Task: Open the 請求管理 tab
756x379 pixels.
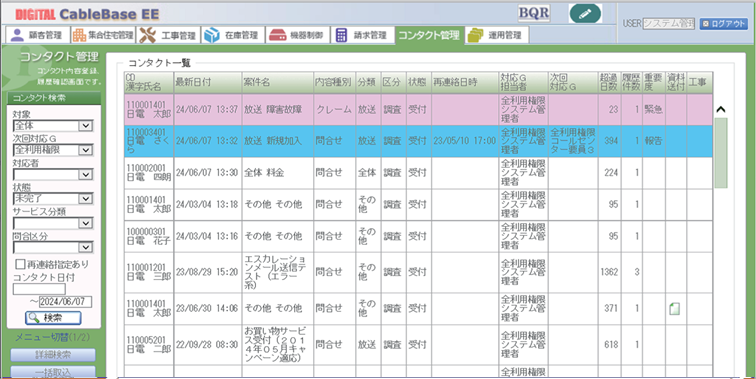Action: [x=362, y=35]
